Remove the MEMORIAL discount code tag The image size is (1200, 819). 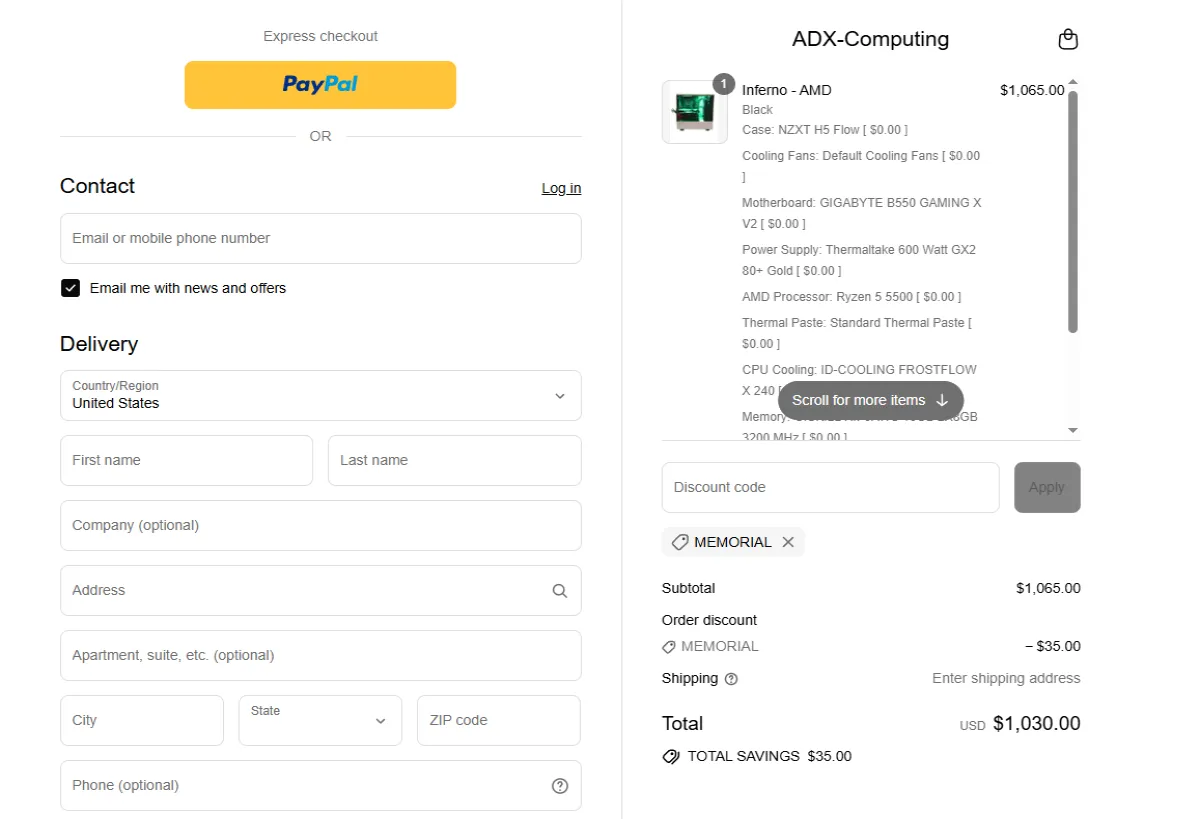(788, 542)
